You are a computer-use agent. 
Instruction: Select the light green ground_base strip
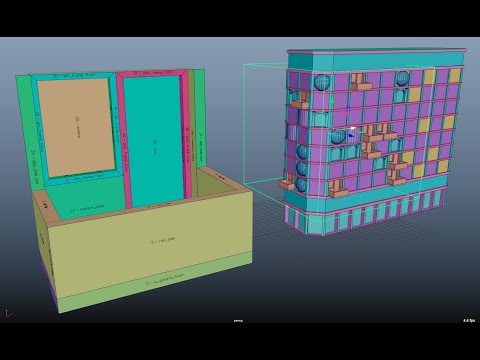click(155, 282)
